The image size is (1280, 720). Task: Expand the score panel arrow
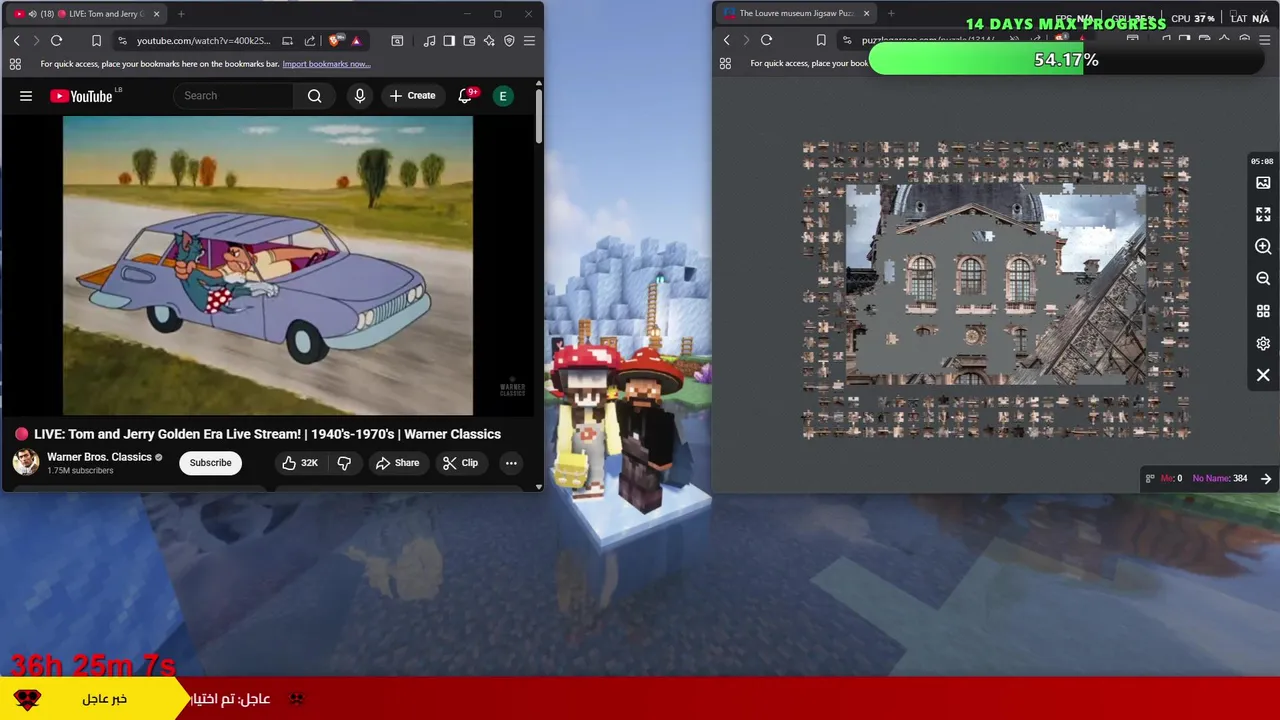pos(1266,478)
